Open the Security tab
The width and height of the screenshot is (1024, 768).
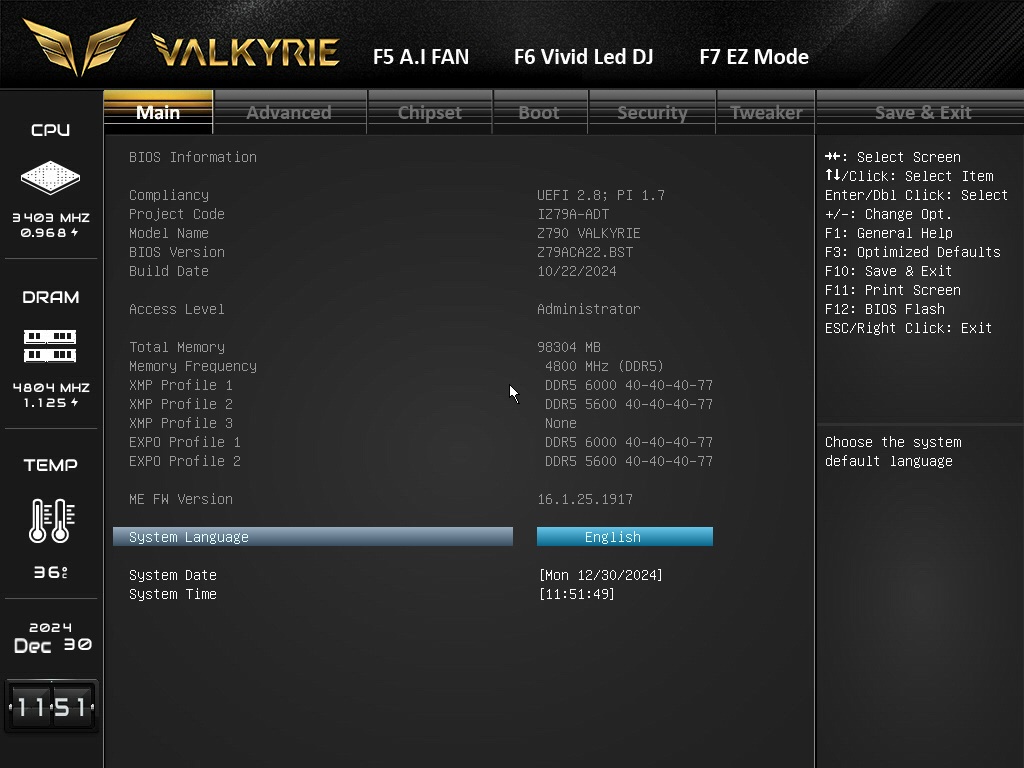tap(652, 112)
